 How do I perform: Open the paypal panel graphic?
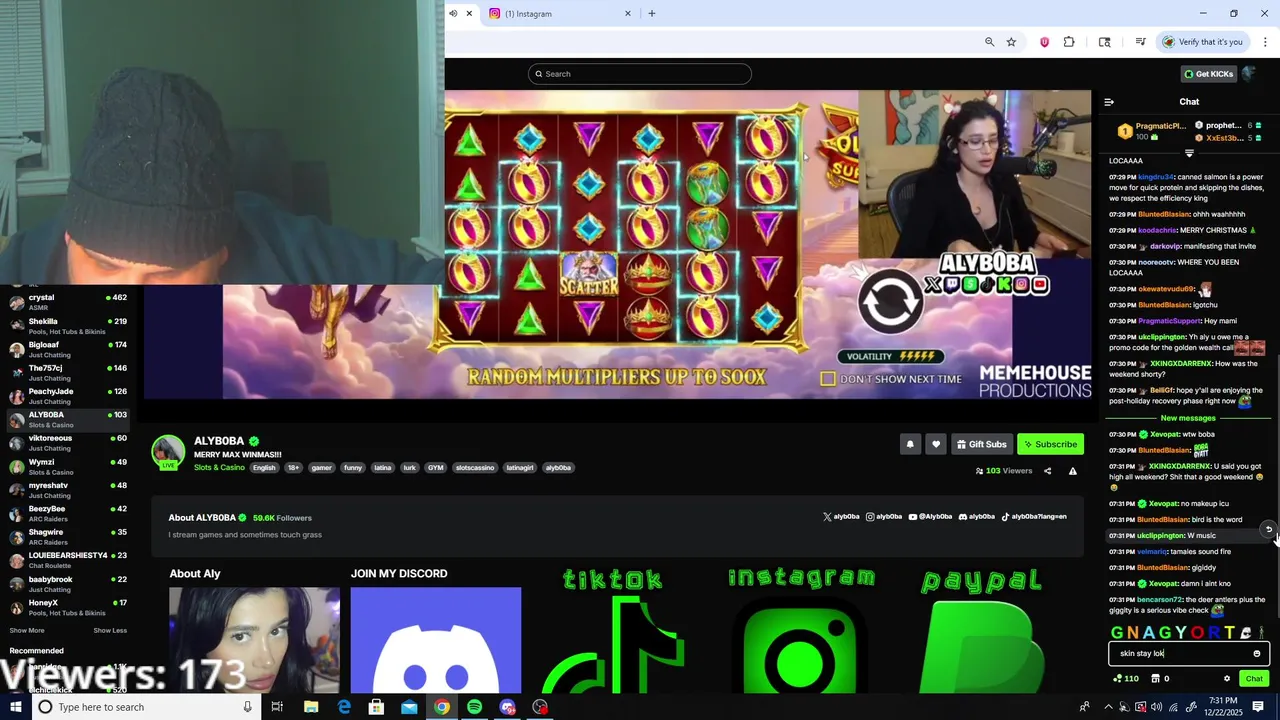click(x=982, y=630)
